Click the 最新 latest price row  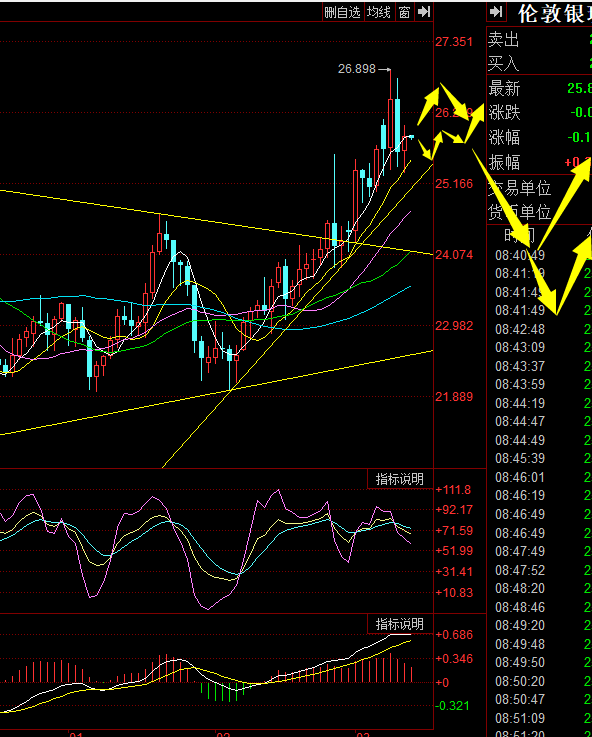[x=539, y=88]
